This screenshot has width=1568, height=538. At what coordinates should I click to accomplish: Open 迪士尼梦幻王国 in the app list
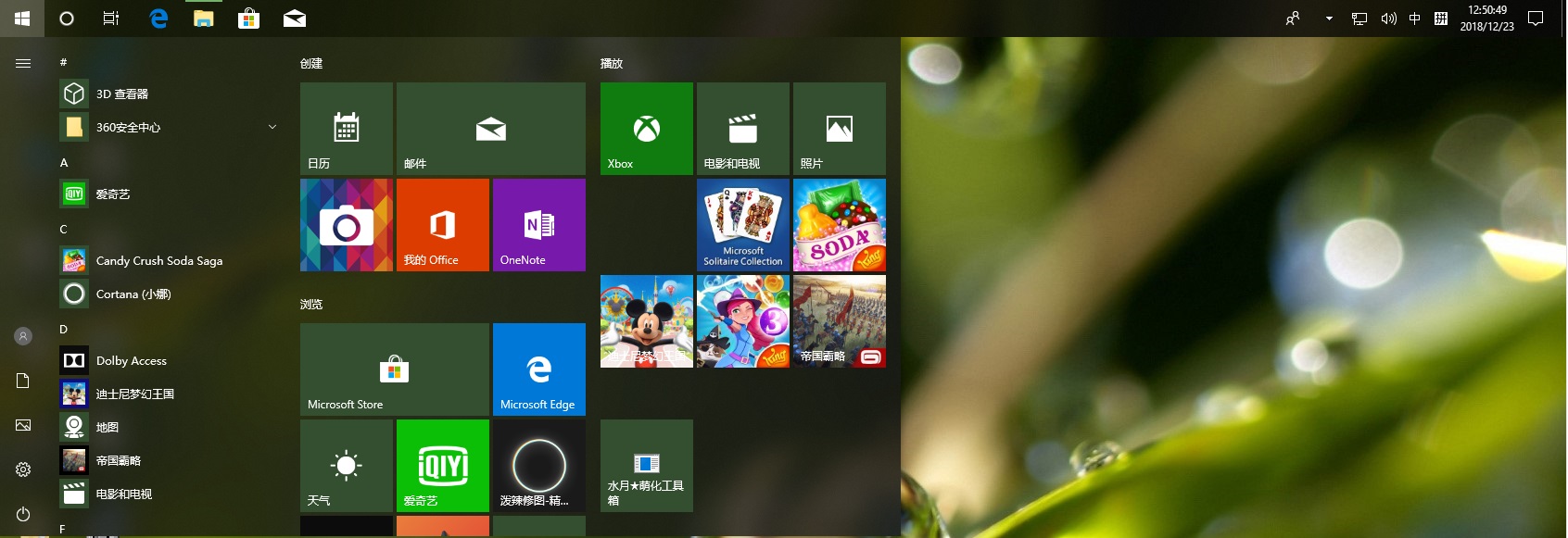point(171,394)
